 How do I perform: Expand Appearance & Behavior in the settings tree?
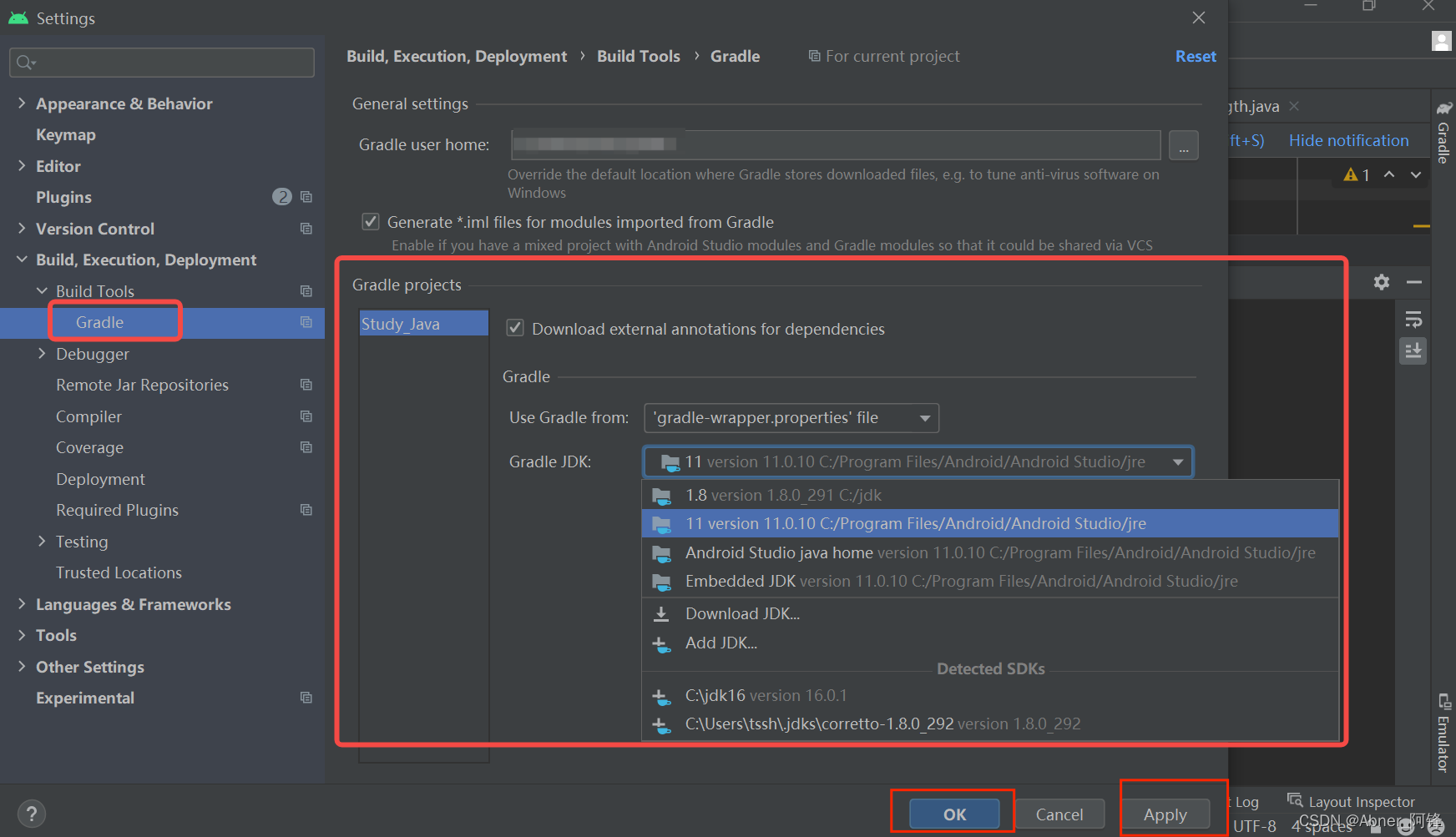click(22, 103)
